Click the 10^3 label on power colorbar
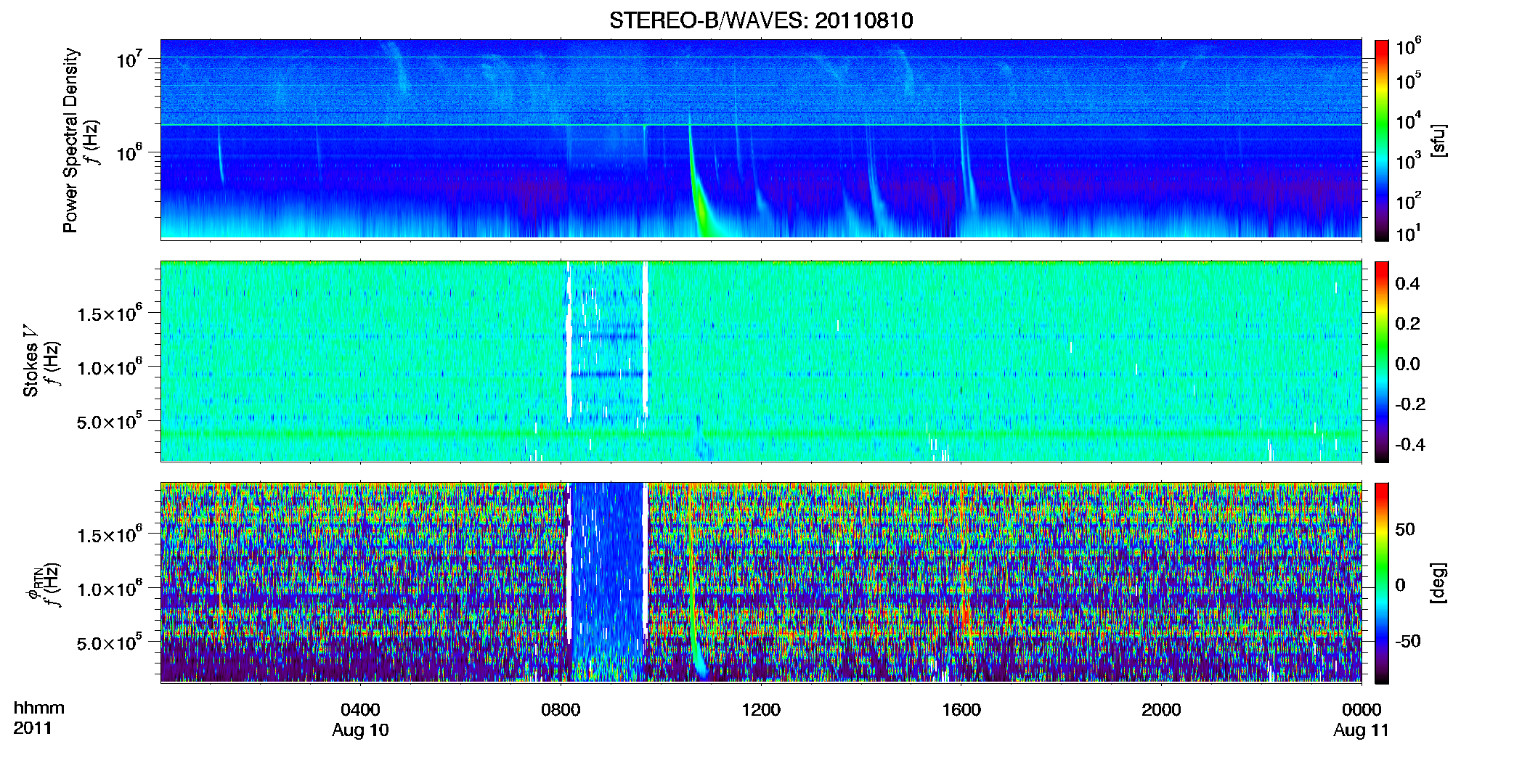This screenshot has height=784, width=1522. [1409, 160]
